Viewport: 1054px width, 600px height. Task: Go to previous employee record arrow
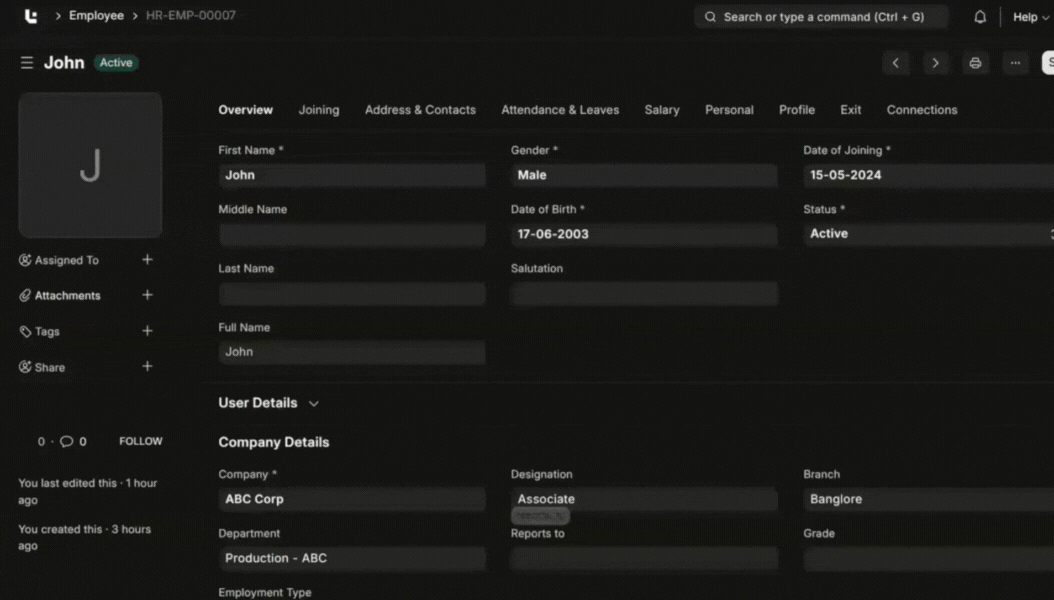coord(895,63)
